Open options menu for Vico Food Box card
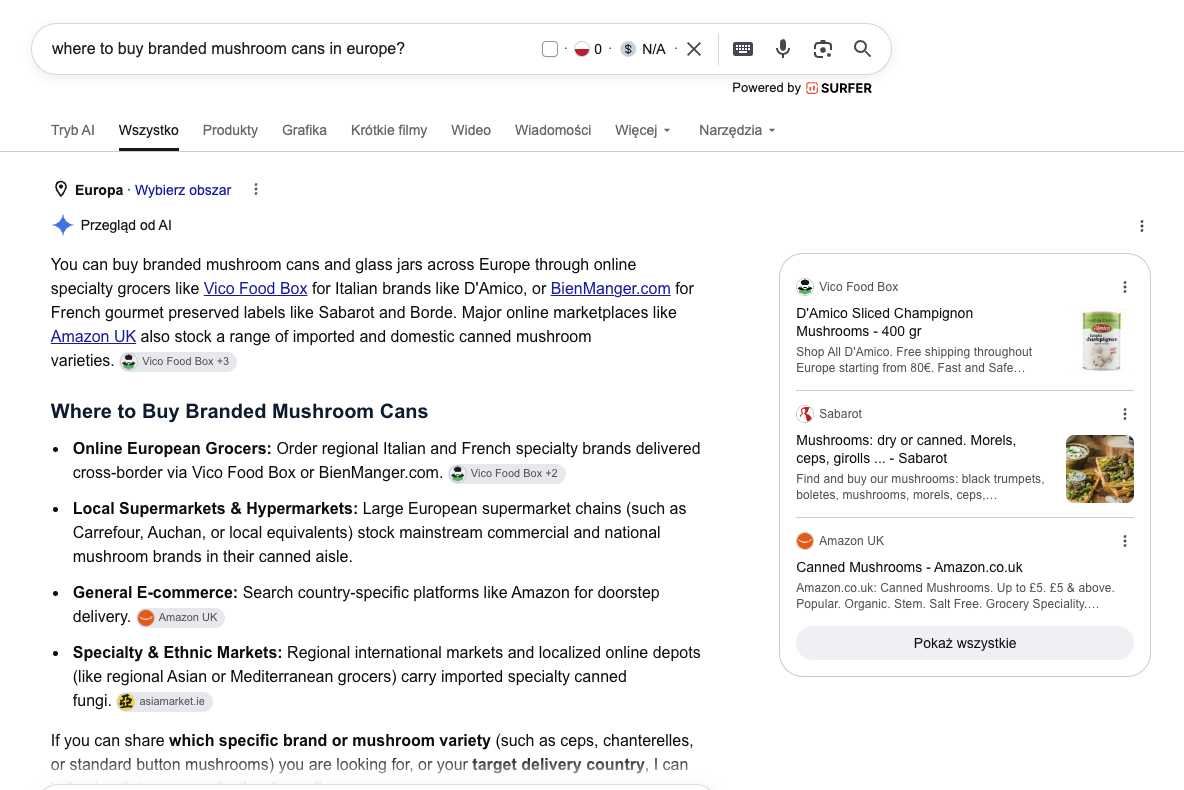 (1125, 287)
